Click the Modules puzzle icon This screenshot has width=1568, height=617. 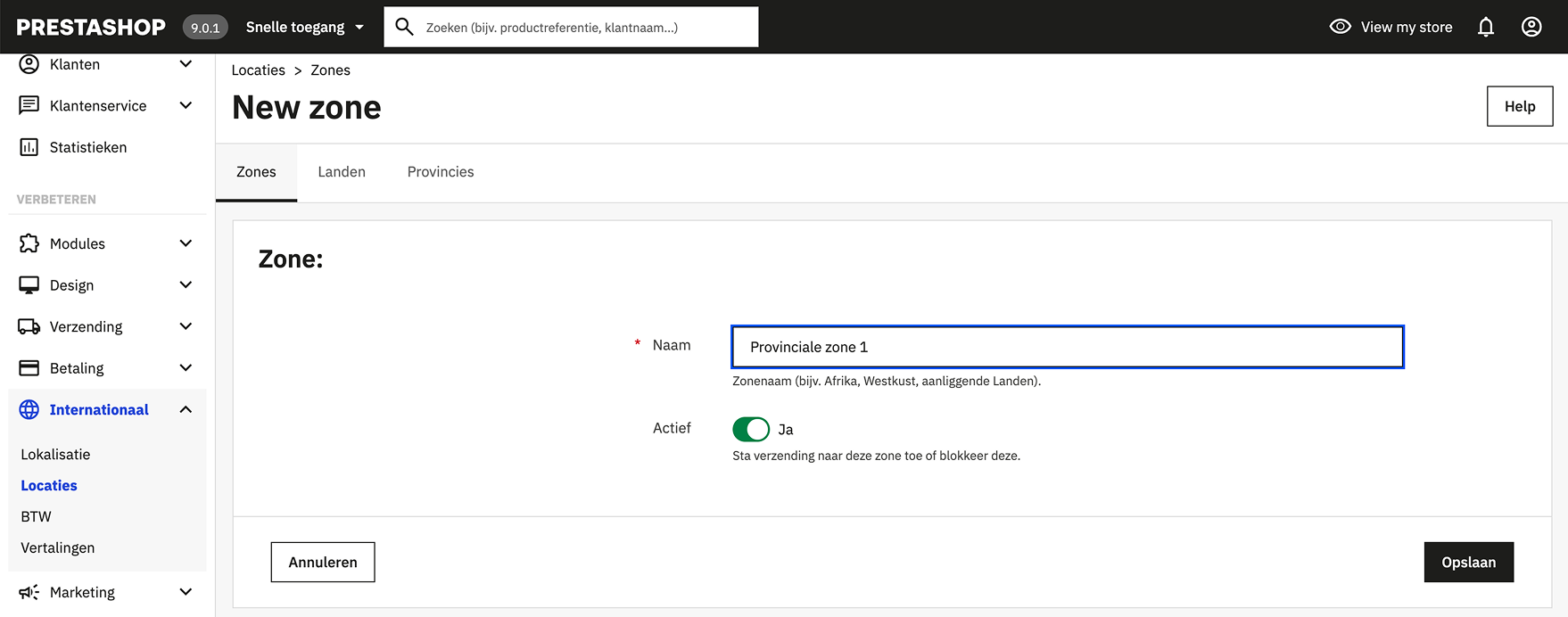29,243
